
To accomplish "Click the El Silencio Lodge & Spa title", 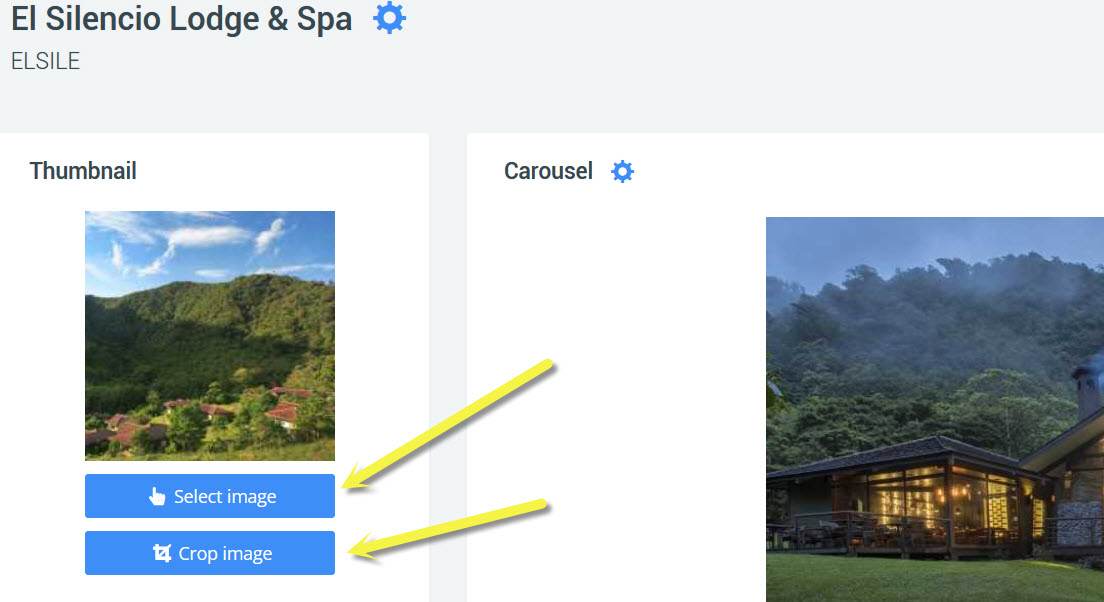I will pos(181,19).
